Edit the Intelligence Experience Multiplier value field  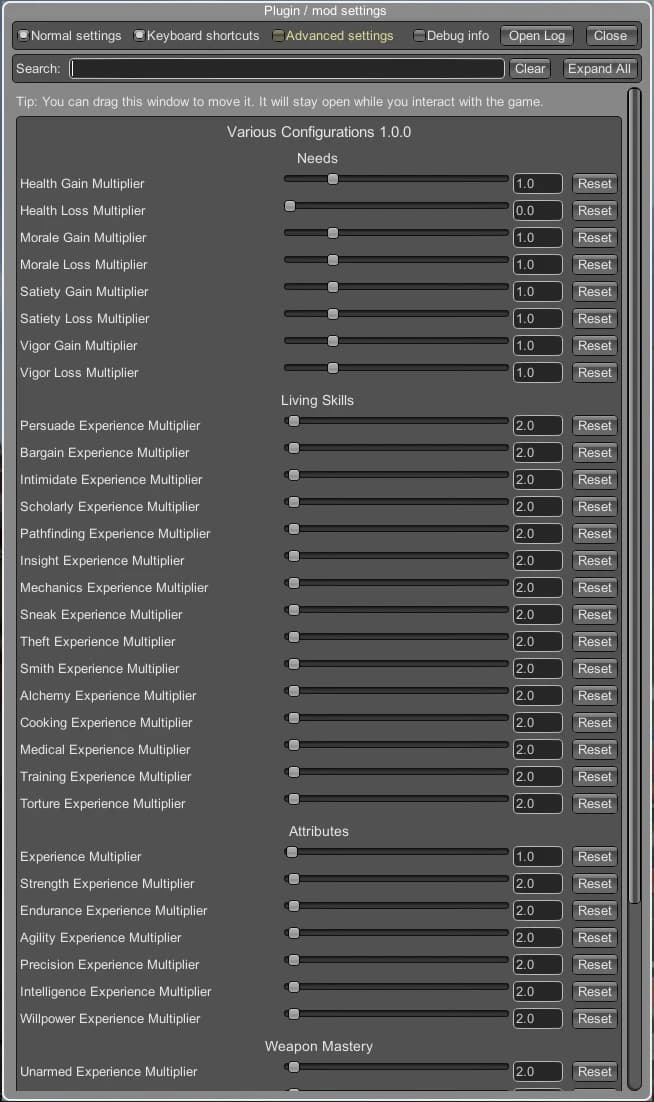click(x=537, y=992)
